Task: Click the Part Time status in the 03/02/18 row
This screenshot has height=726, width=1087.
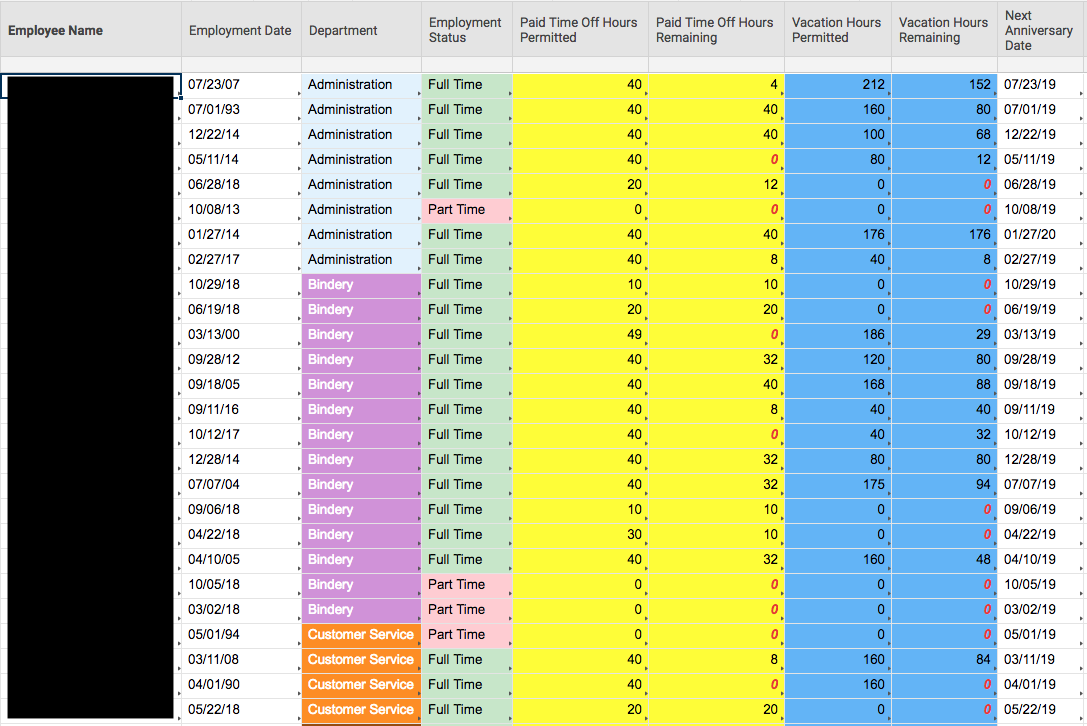Action: tap(467, 610)
